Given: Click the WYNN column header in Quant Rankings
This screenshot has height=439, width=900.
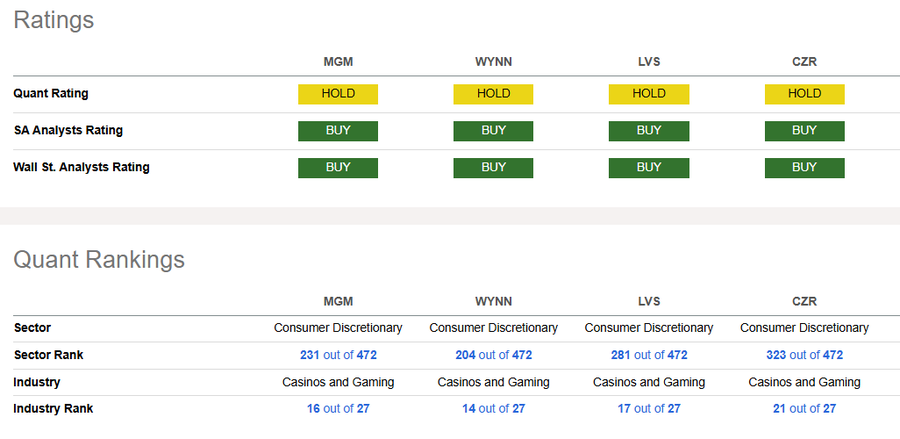Looking at the screenshot, I should click(493, 301).
